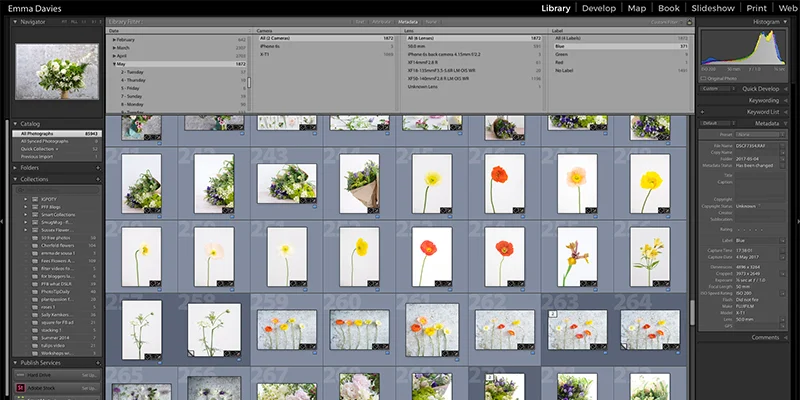The width and height of the screenshot is (800, 400).
Task: Click the Keyword List plus icon
Action: [703, 112]
